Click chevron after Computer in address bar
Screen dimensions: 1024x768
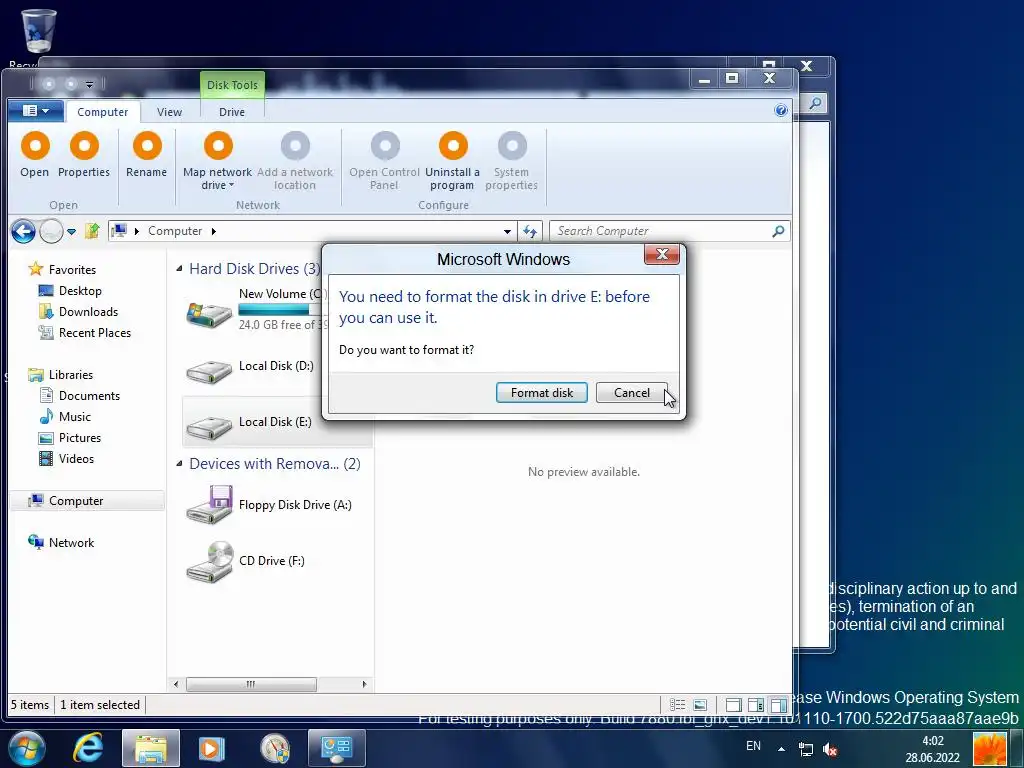(214, 231)
